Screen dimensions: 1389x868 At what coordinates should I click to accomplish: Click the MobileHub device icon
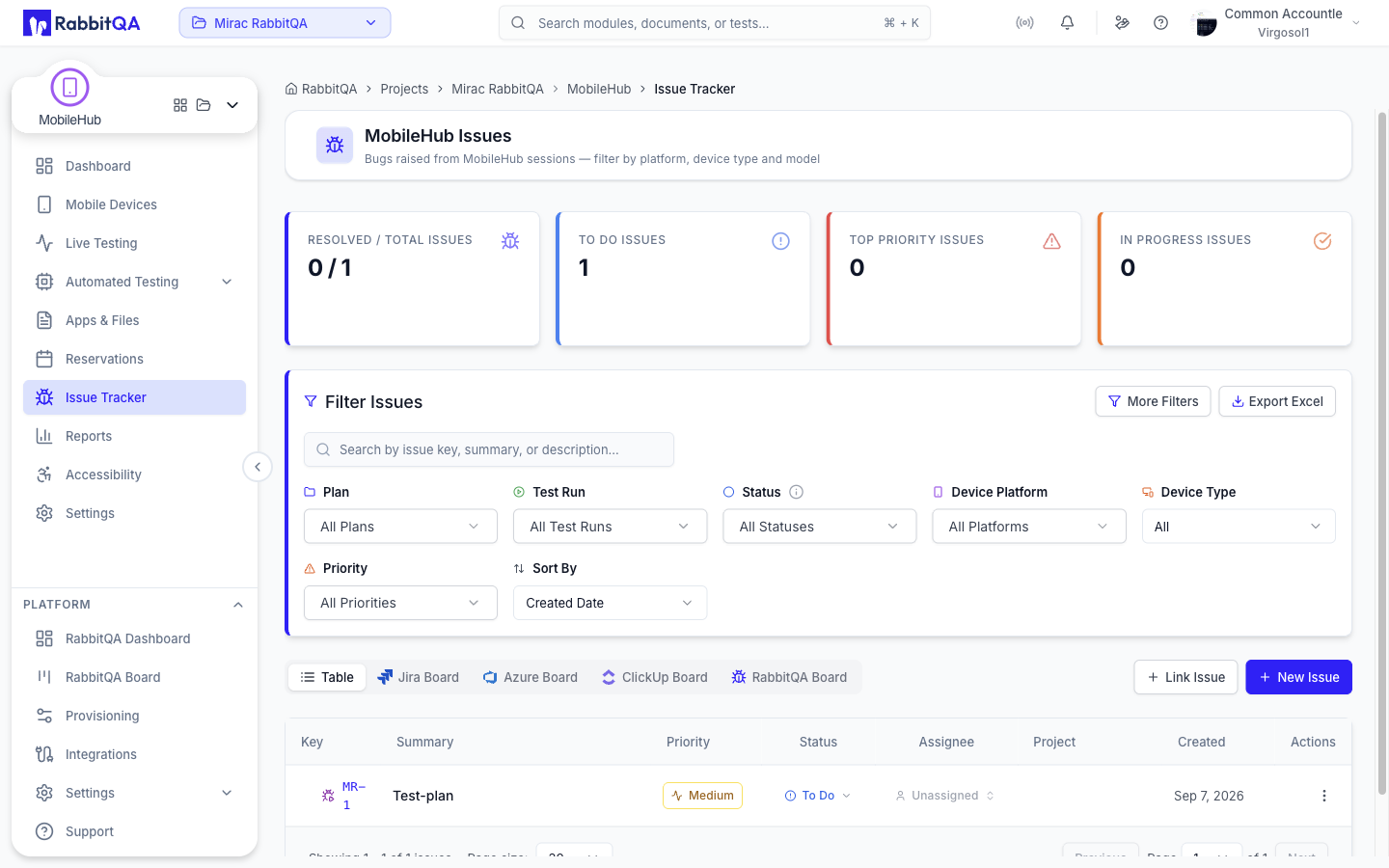pos(69,88)
